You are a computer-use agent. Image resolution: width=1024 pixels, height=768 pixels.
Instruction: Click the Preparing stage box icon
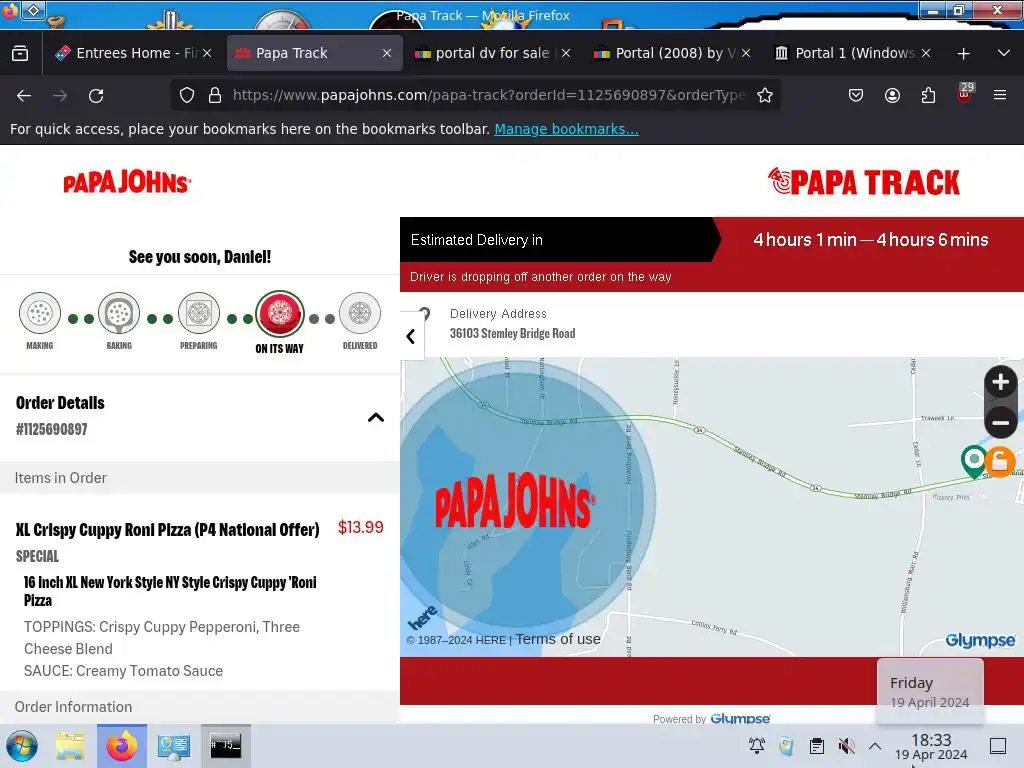point(199,313)
